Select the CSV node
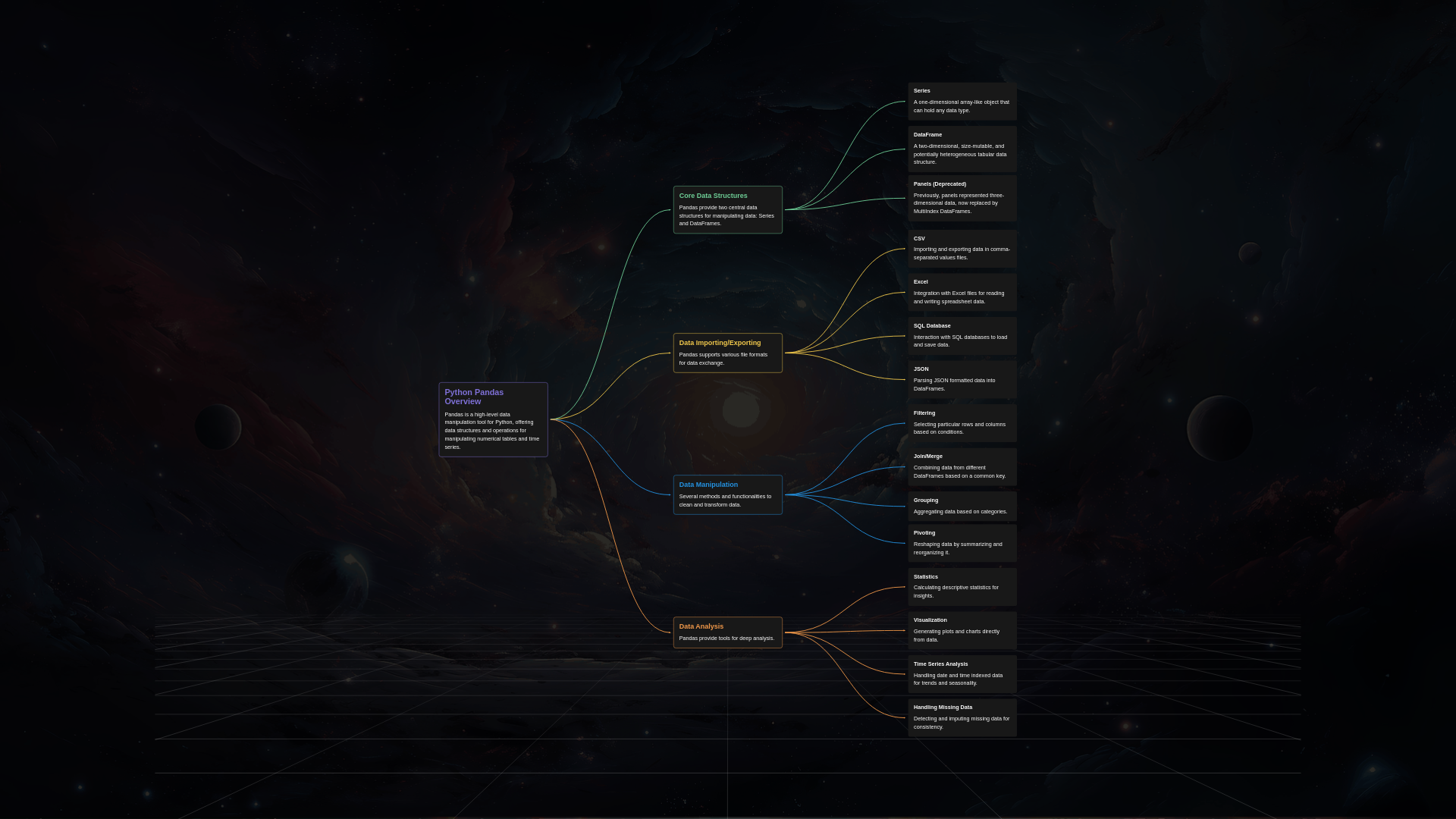The height and width of the screenshot is (819, 1456). point(962,249)
